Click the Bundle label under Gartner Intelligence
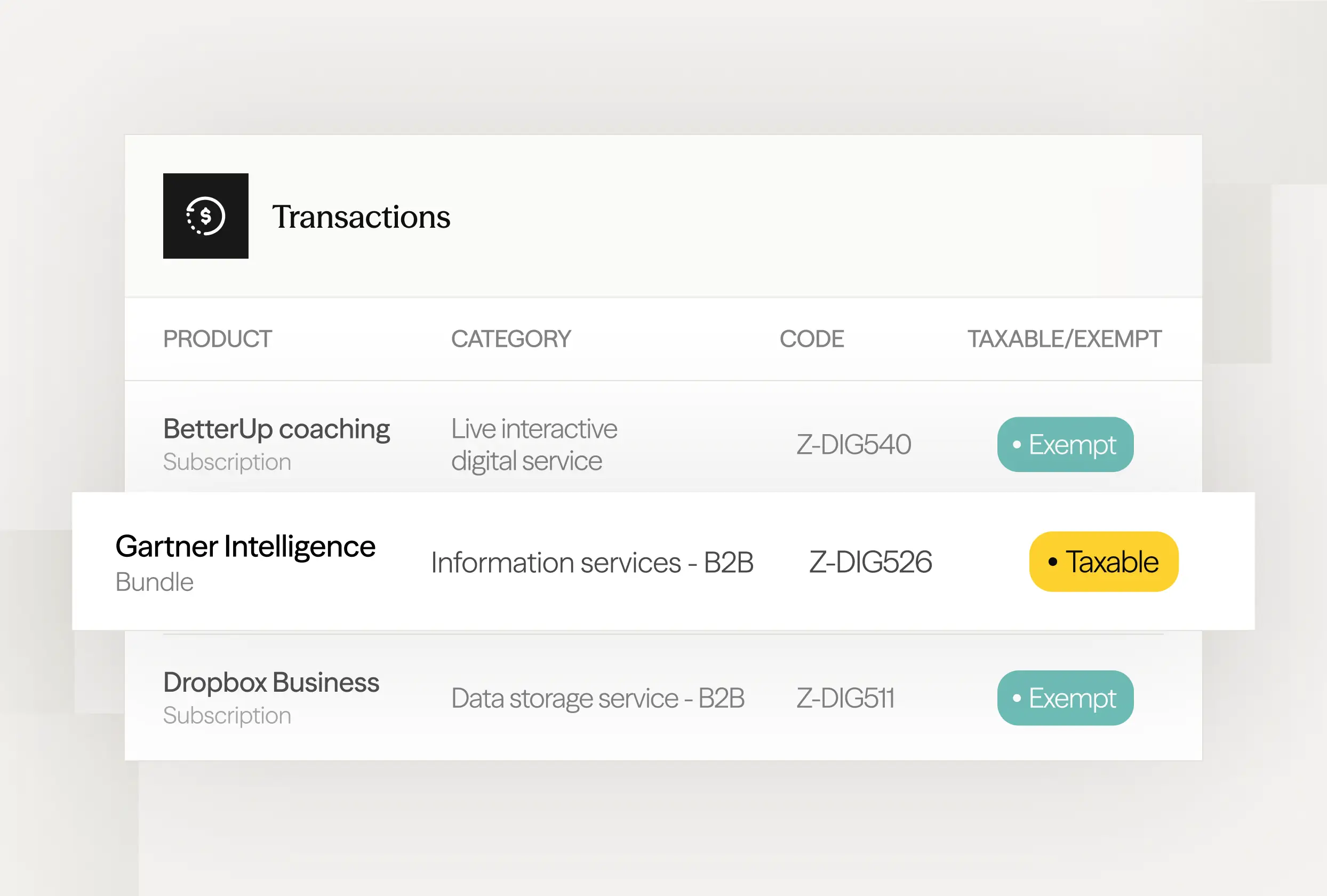The height and width of the screenshot is (896, 1327). click(x=154, y=582)
